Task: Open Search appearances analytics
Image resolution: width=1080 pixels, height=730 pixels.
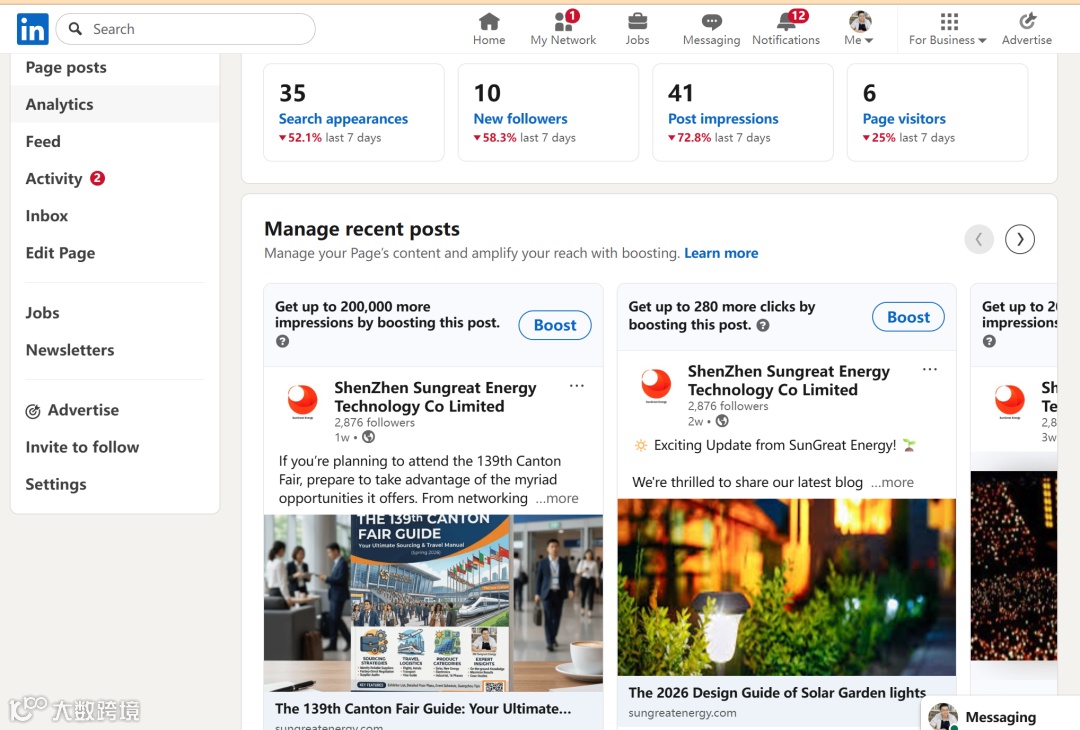Action: pos(343,118)
